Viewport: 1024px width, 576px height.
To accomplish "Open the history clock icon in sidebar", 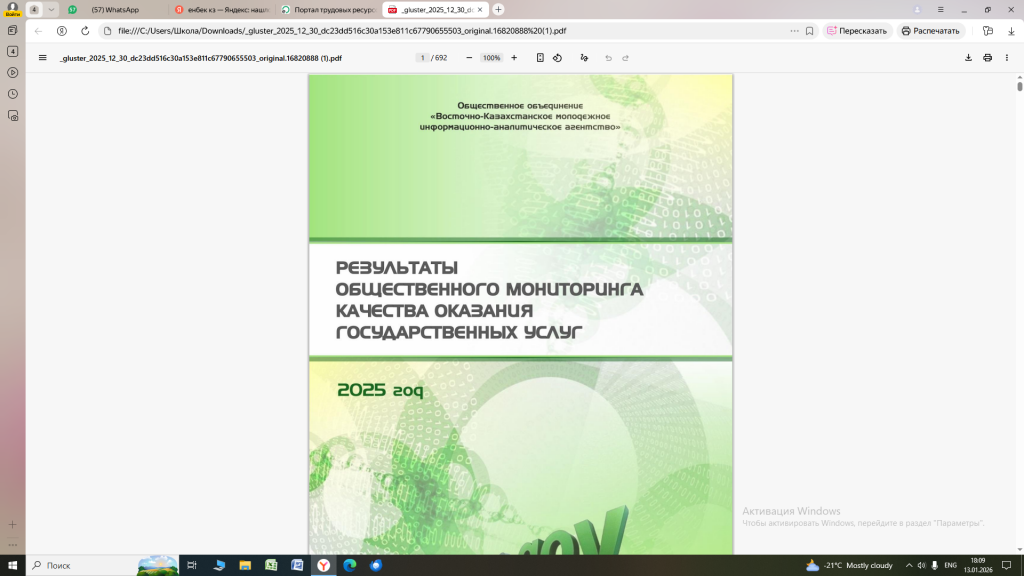I will click(13, 94).
